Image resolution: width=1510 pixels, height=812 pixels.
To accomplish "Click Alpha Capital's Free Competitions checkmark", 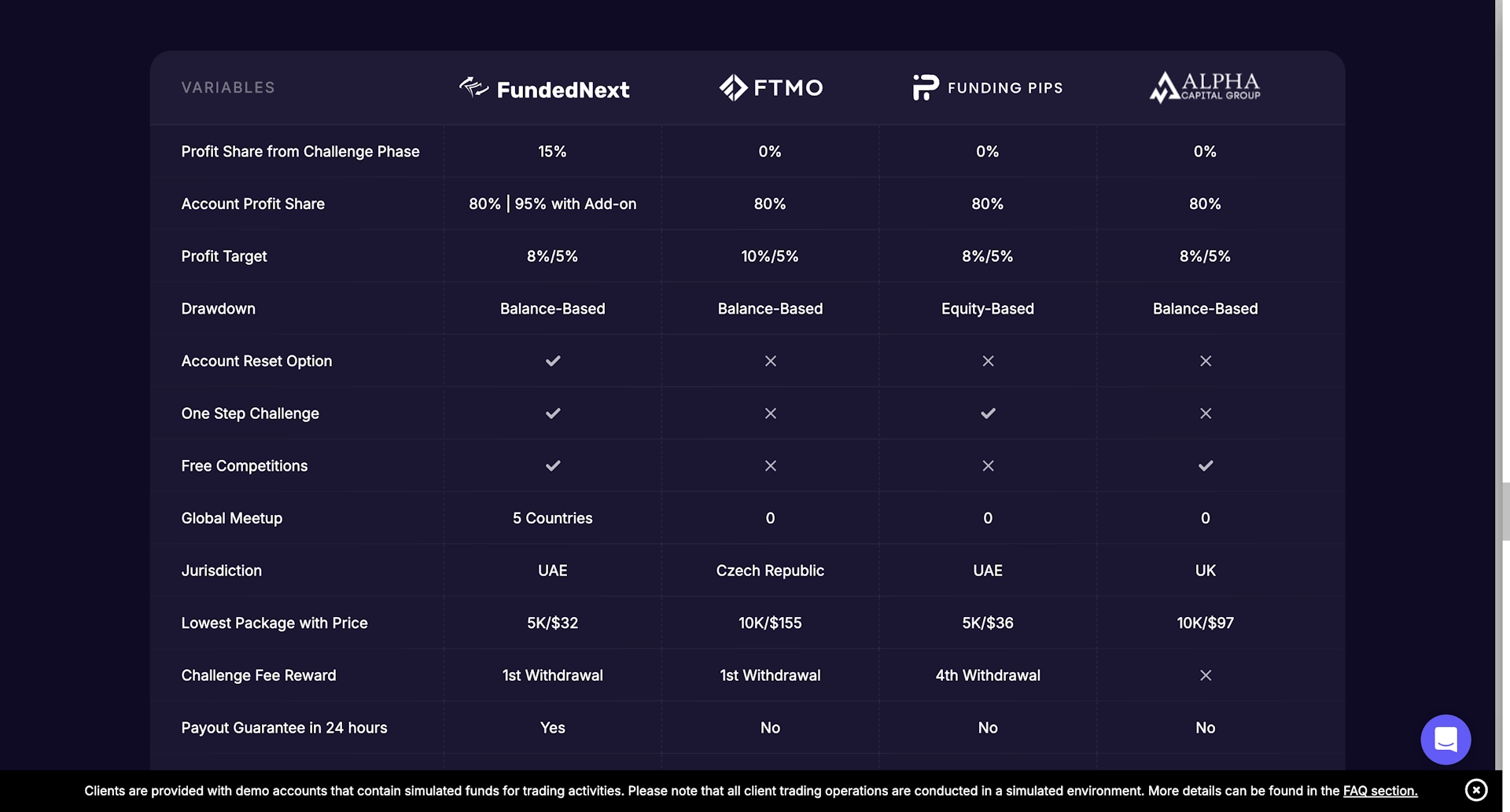I will click(x=1206, y=466).
